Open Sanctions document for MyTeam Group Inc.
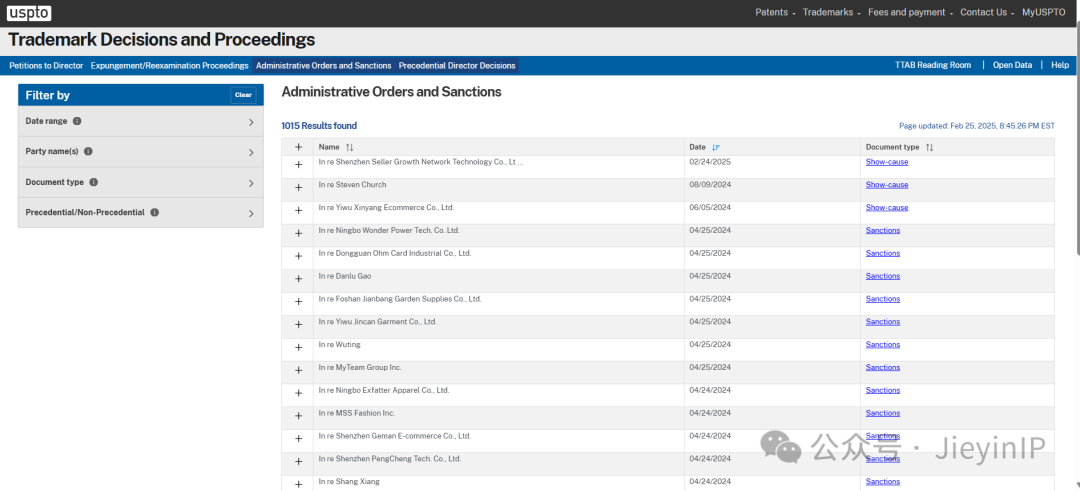Screen dimensions: 1080x491 (x=882, y=367)
